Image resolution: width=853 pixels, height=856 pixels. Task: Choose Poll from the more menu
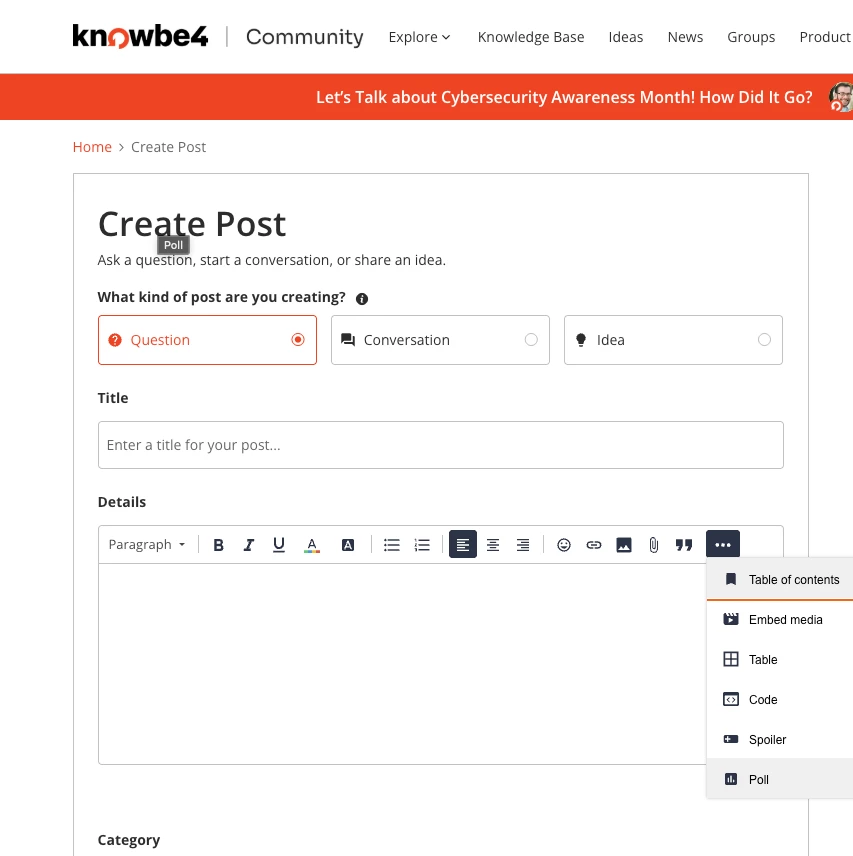click(x=780, y=780)
